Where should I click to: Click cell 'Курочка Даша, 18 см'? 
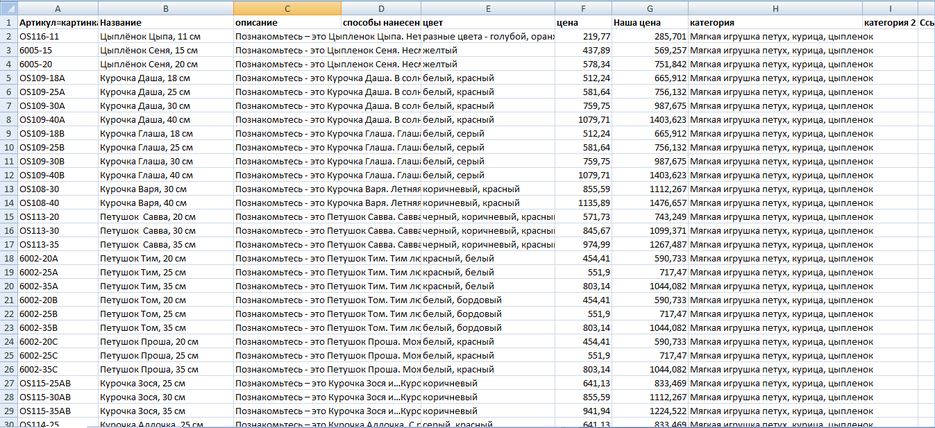tap(166, 78)
